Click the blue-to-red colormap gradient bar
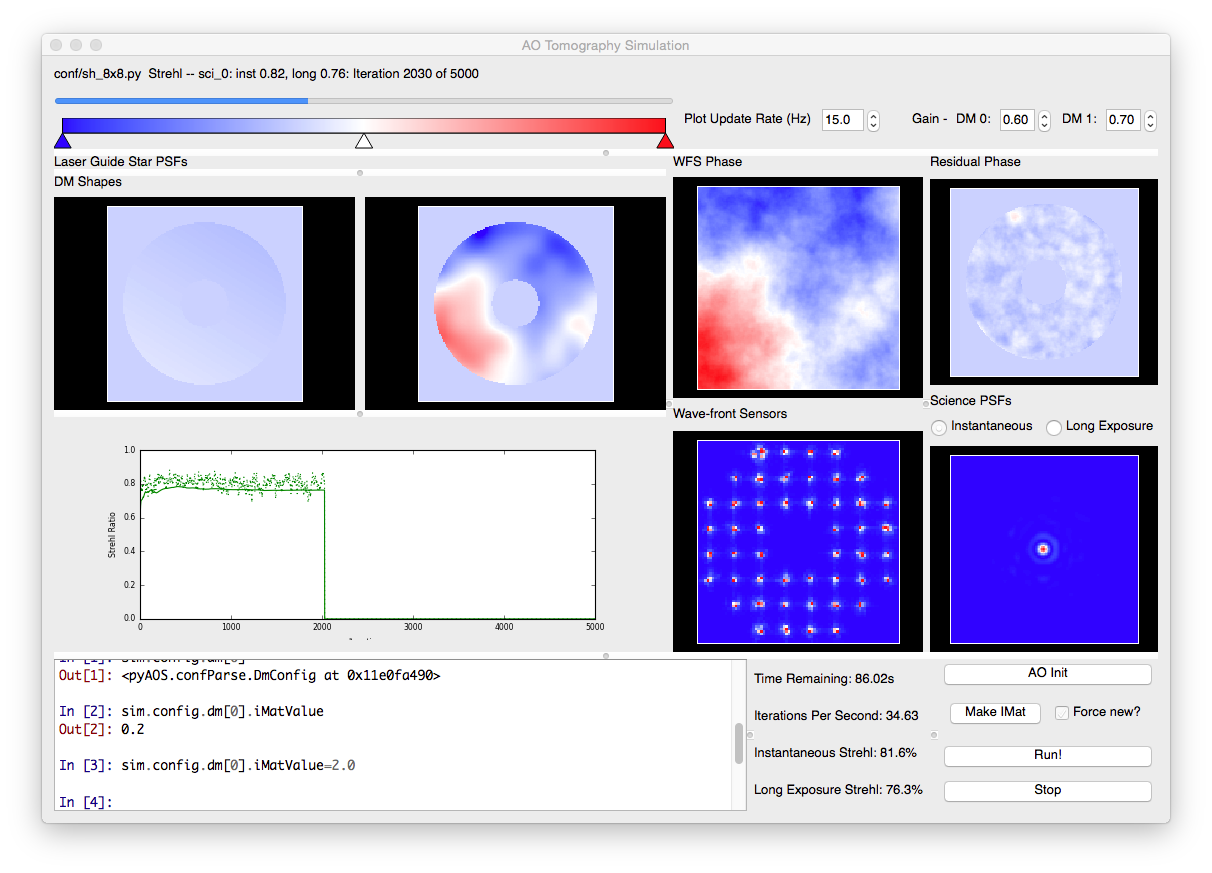This screenshot has width=1212, height=873. pyautogui.click(x=364, y=125)
